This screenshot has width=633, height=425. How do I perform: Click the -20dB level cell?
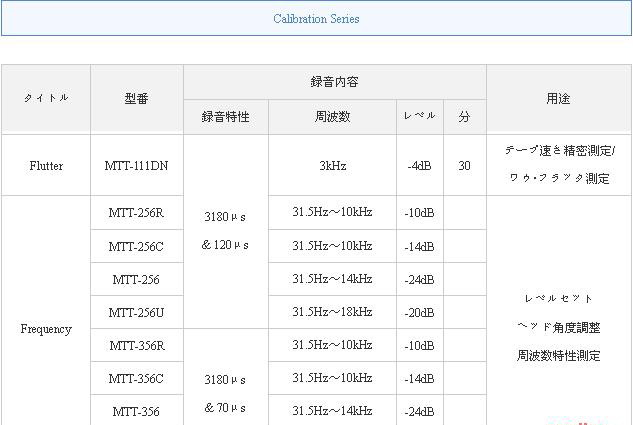420,312
